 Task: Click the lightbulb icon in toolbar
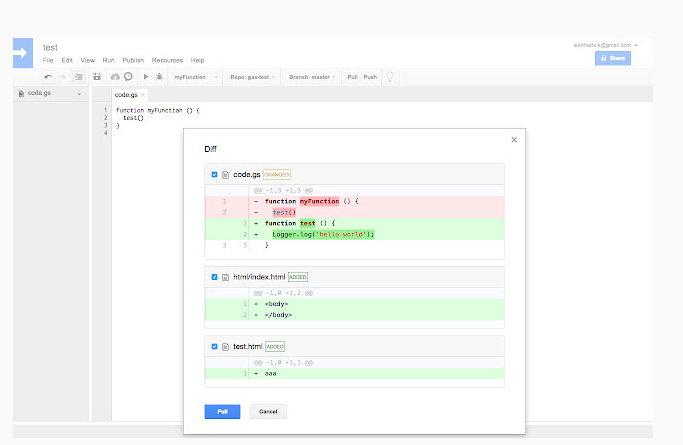[x=390, y=77]
